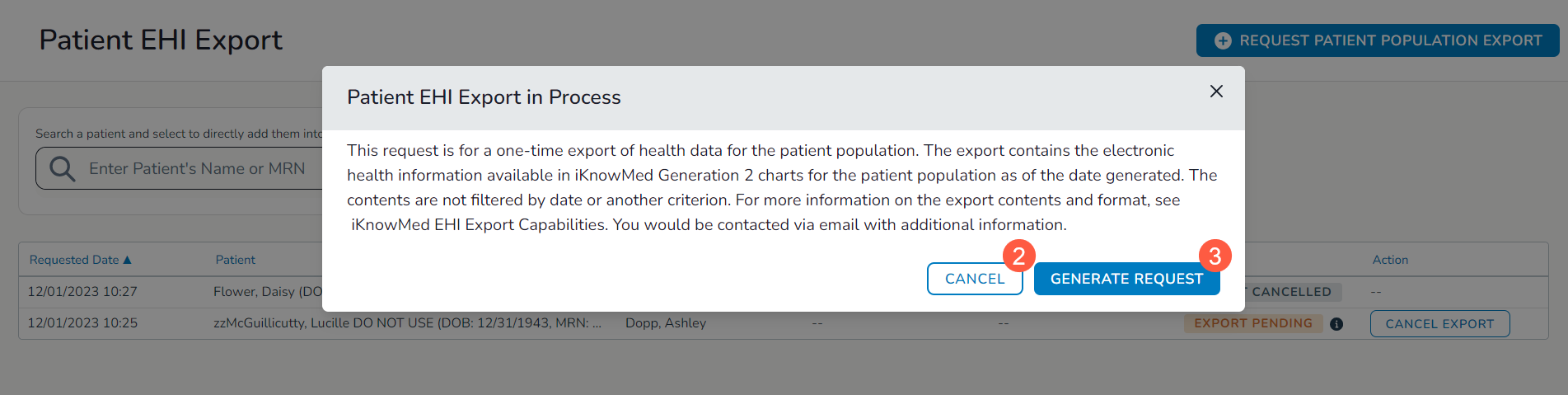
Task: Click the Request Patient Population Export button
Action: click(x=1378, y=40)
